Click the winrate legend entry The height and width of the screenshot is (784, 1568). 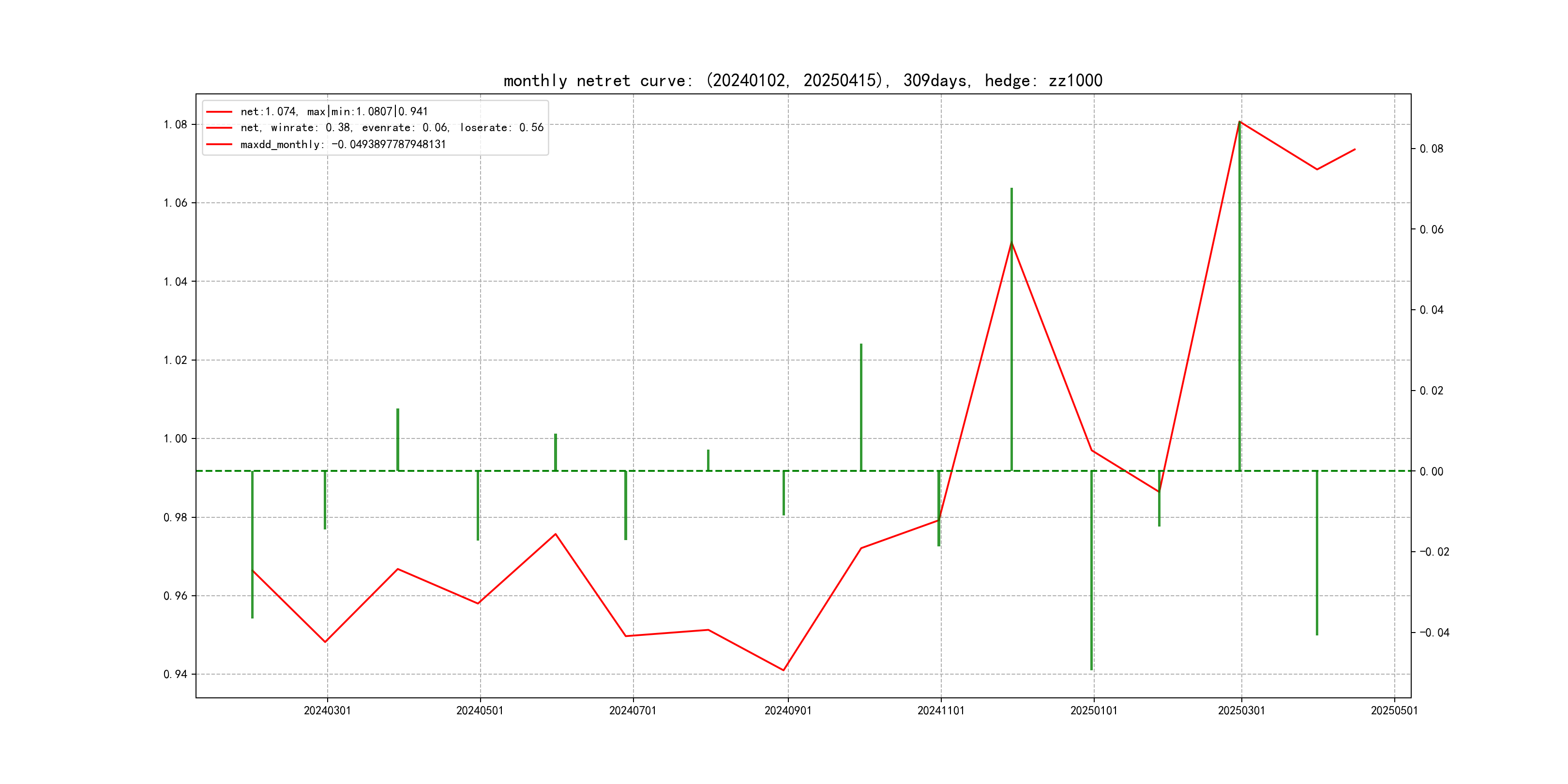[392, 128]
